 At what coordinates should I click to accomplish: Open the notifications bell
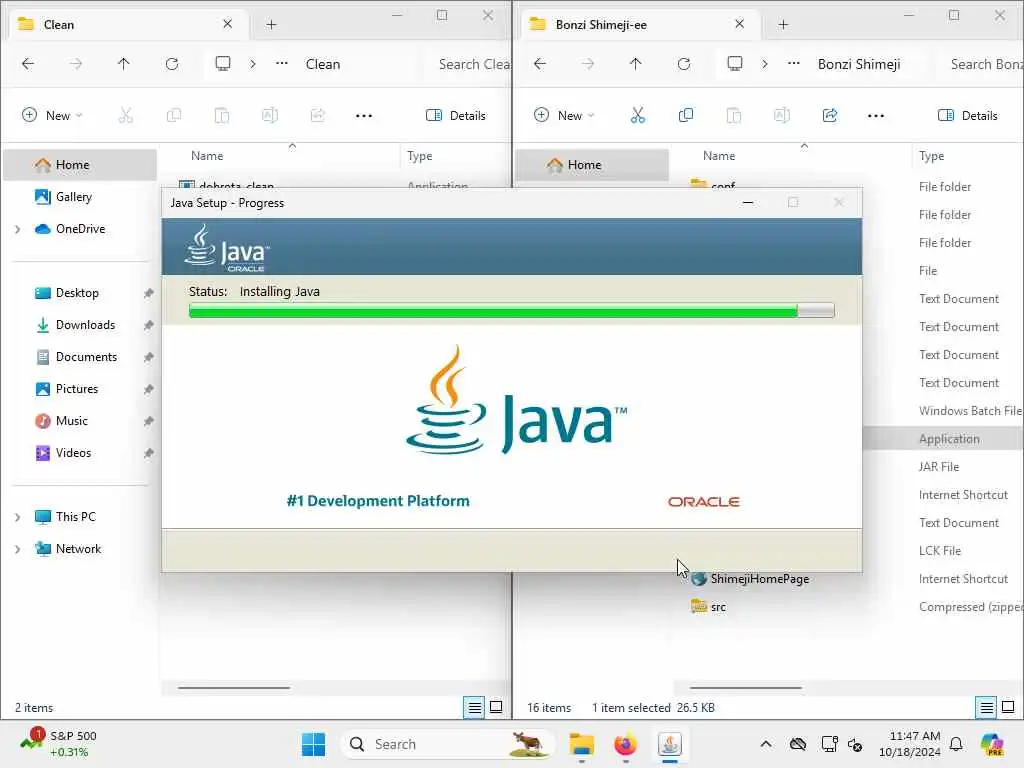(956, 744)
